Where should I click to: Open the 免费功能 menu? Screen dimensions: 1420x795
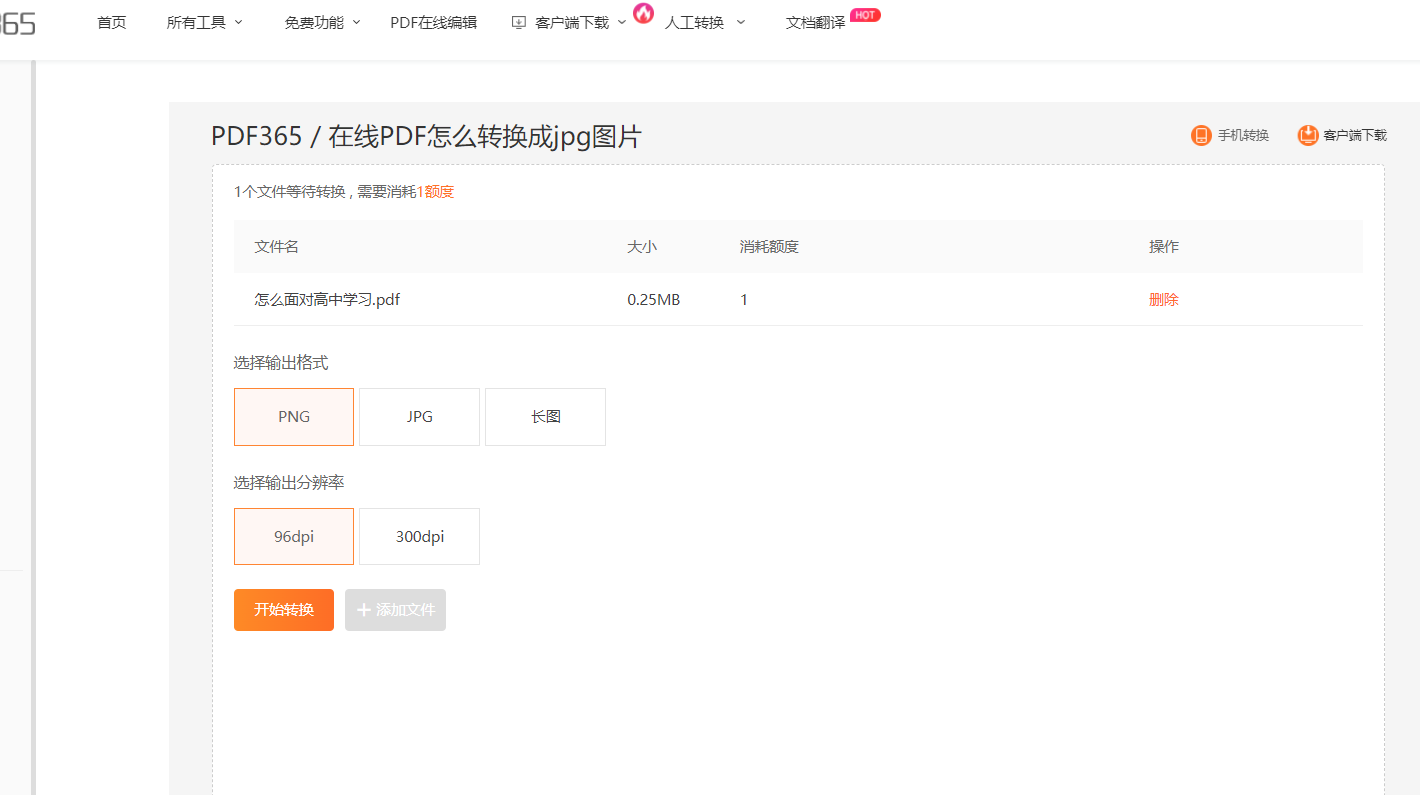pyautogui.click(x=314, y=22)
